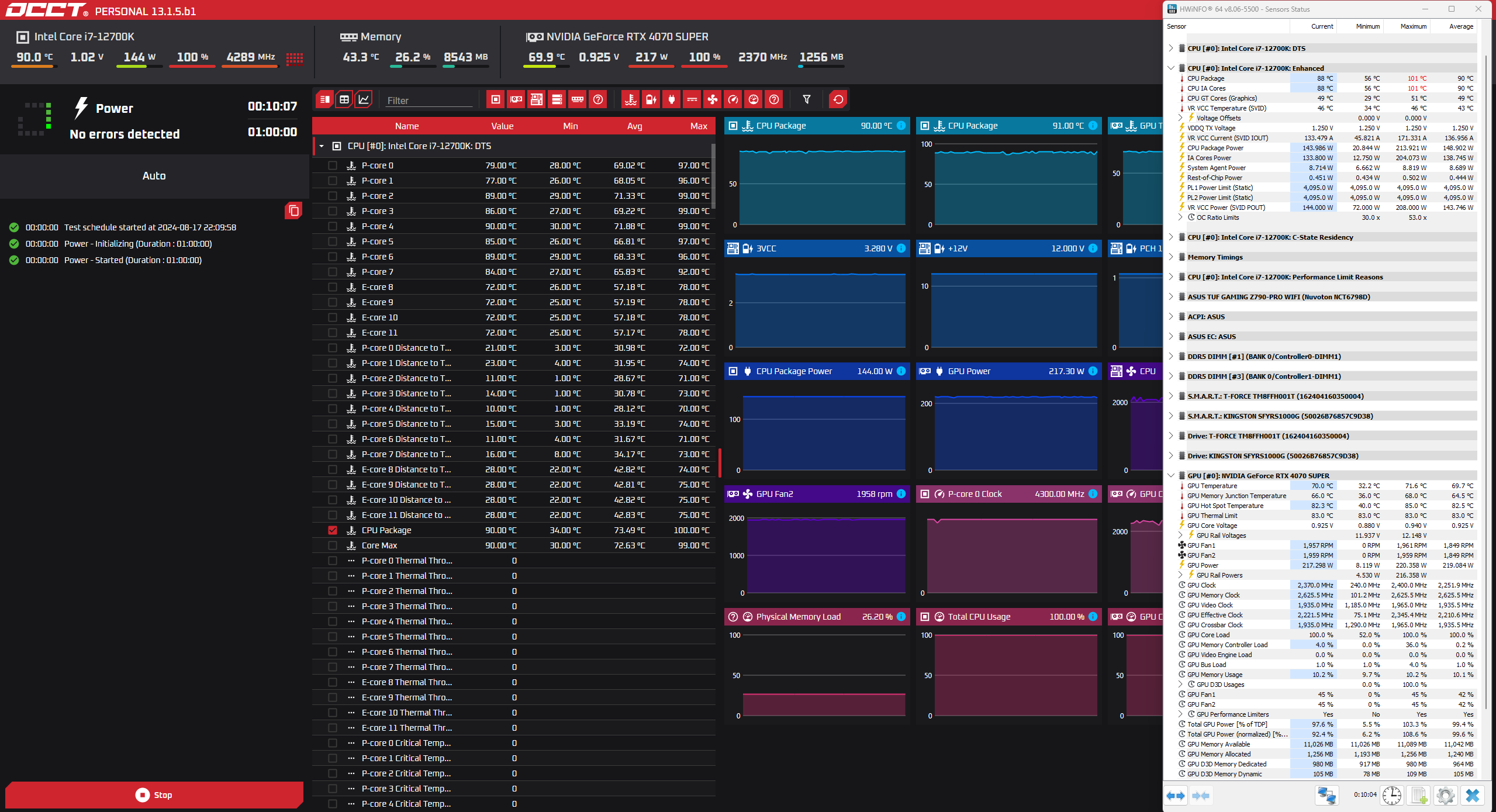Open HWiNFO remote monitoring network icon
This screenshot has height=812, width=1496.
click(1326, 796)
